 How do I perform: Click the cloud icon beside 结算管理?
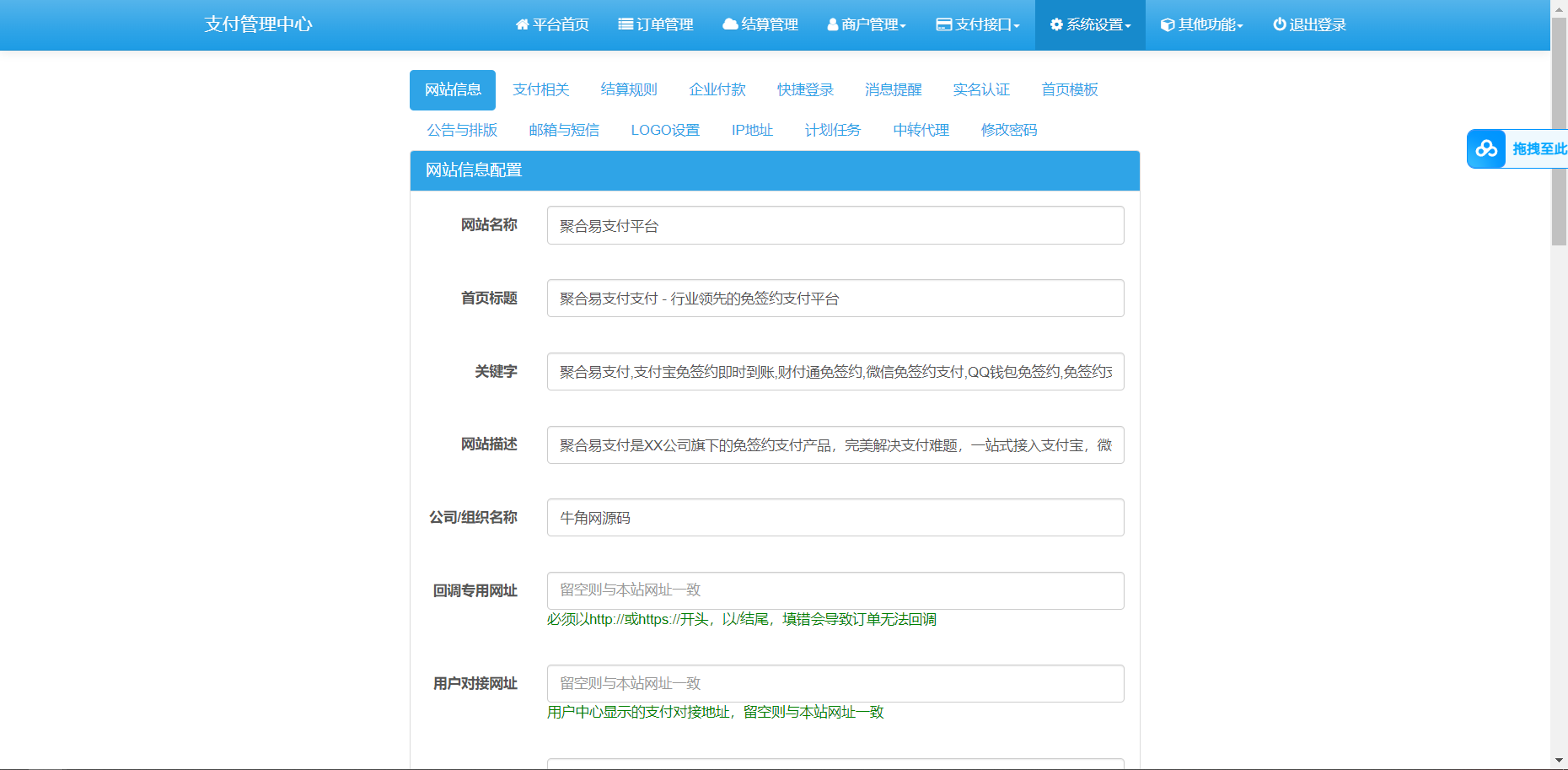pos(730,24)
